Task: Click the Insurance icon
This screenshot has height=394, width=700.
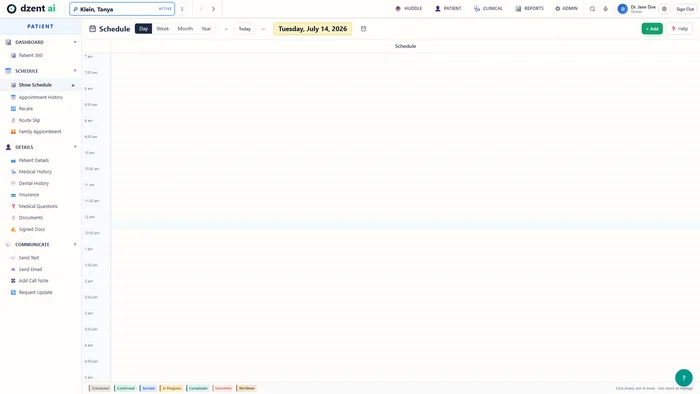Action: tap(13, 195)
